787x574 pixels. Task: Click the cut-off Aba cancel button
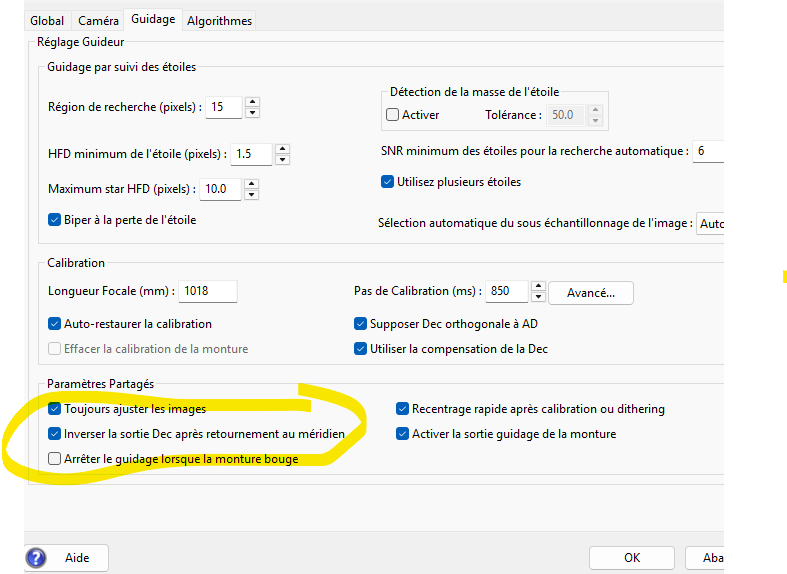coord(705,557)
